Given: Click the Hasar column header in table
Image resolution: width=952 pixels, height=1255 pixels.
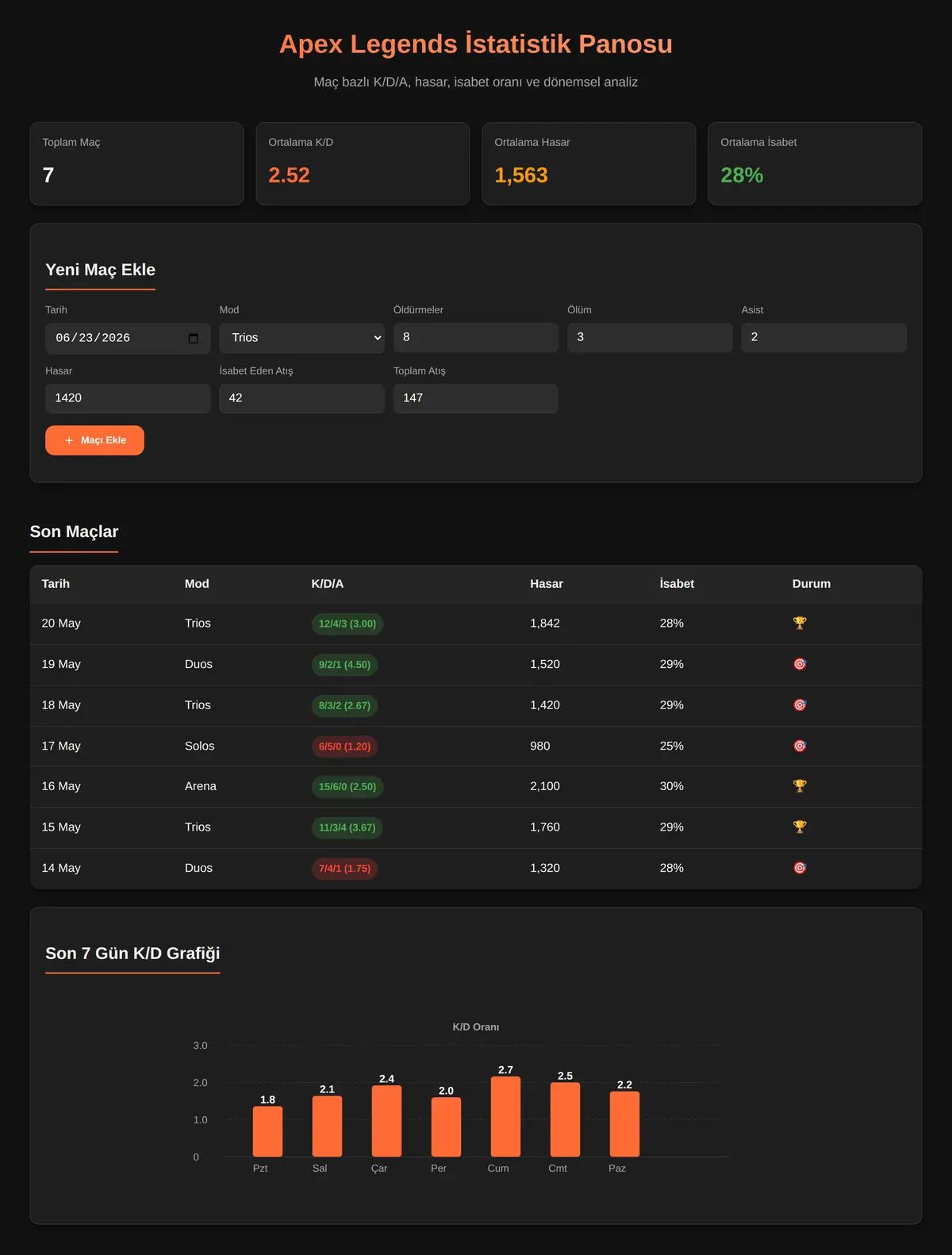Looking at the screenshot, I should click(x=547, y=584).
